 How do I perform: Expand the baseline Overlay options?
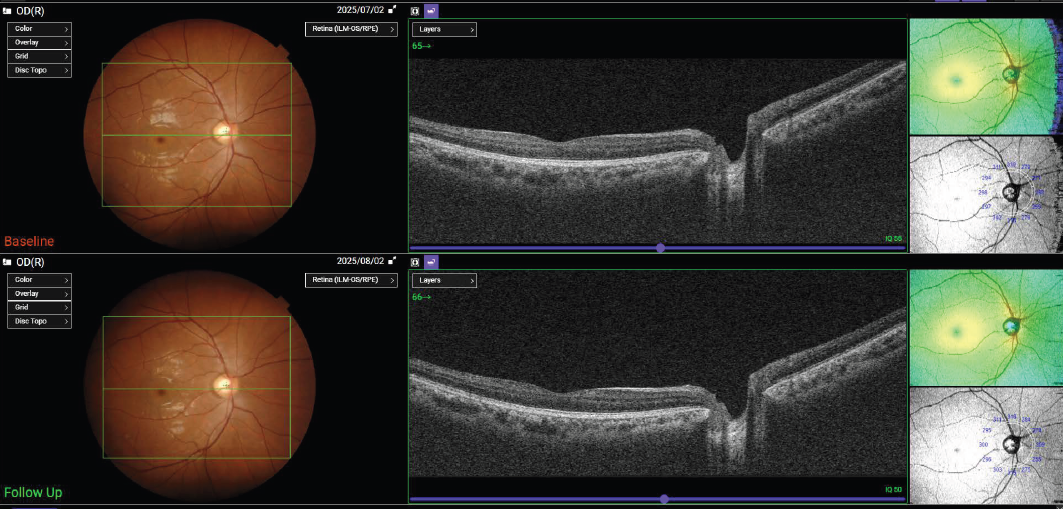click(39, 43)
